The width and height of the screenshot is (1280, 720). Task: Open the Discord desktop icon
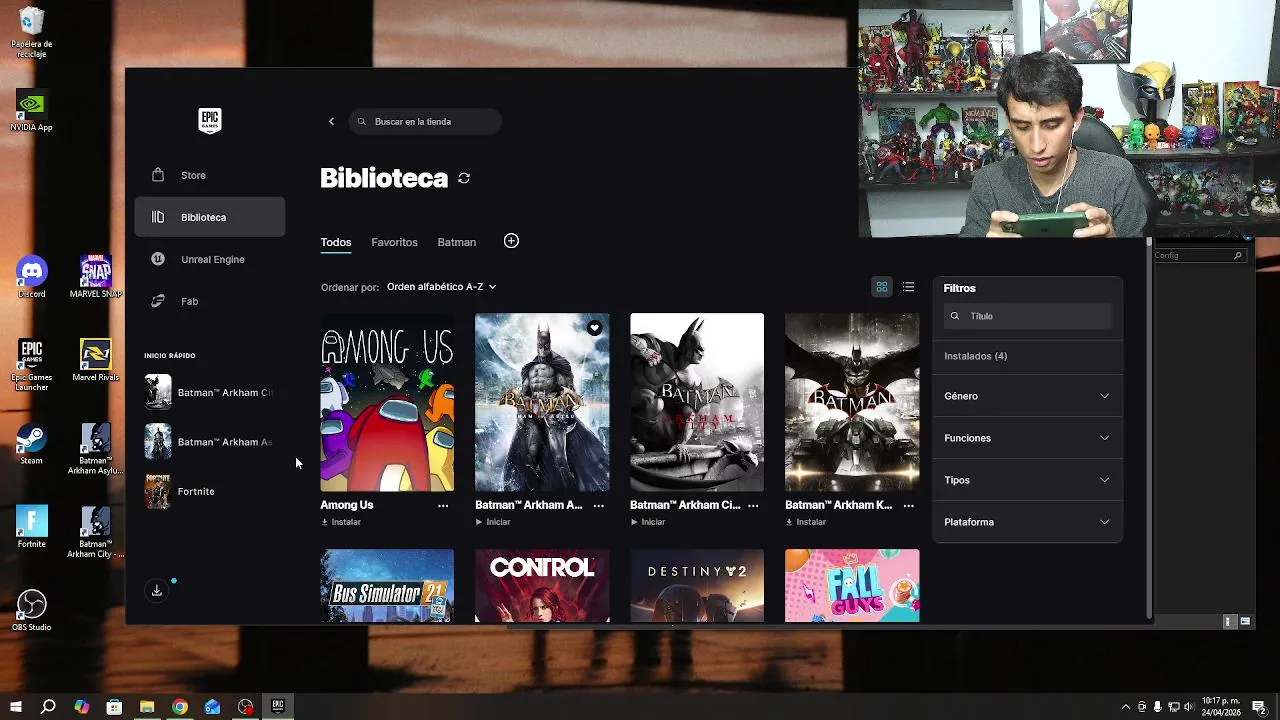(x=32, y=278)
